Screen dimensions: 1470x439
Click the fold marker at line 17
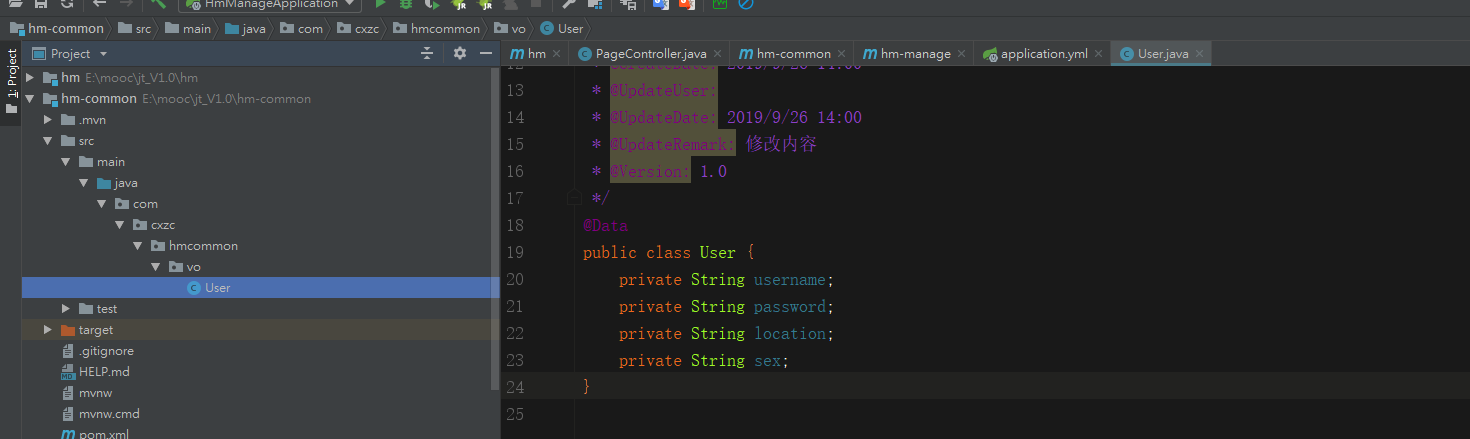click(x=573, y=198)
